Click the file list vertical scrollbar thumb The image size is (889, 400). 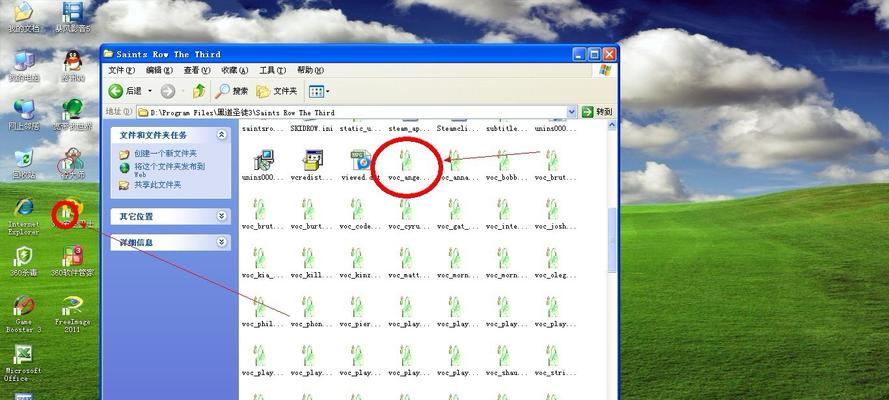pyautogui.click(x=612, y=240)
